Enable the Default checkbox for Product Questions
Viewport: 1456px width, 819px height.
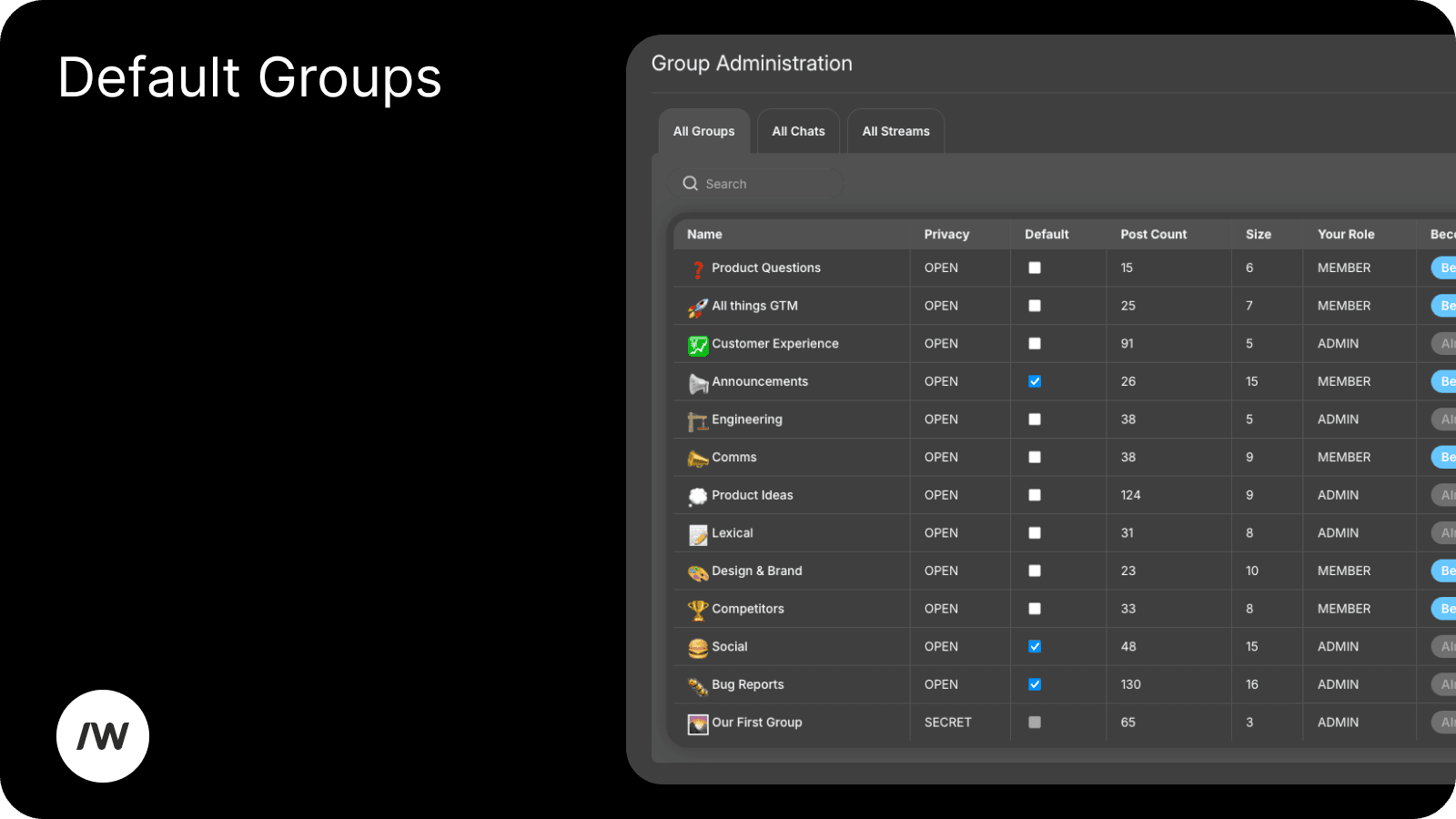tap(1035, 268)
